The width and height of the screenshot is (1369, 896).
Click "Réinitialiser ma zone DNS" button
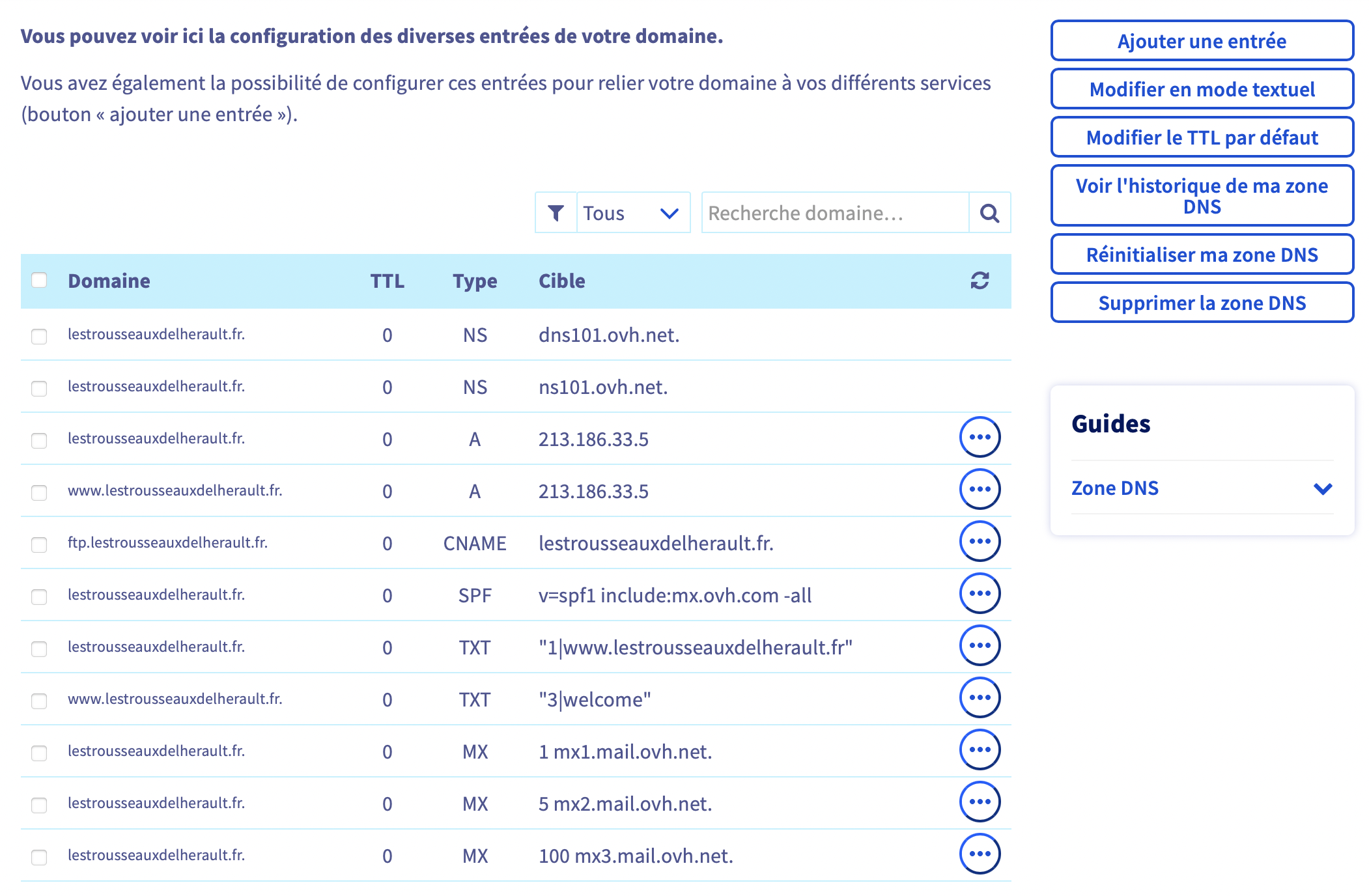1202,255
